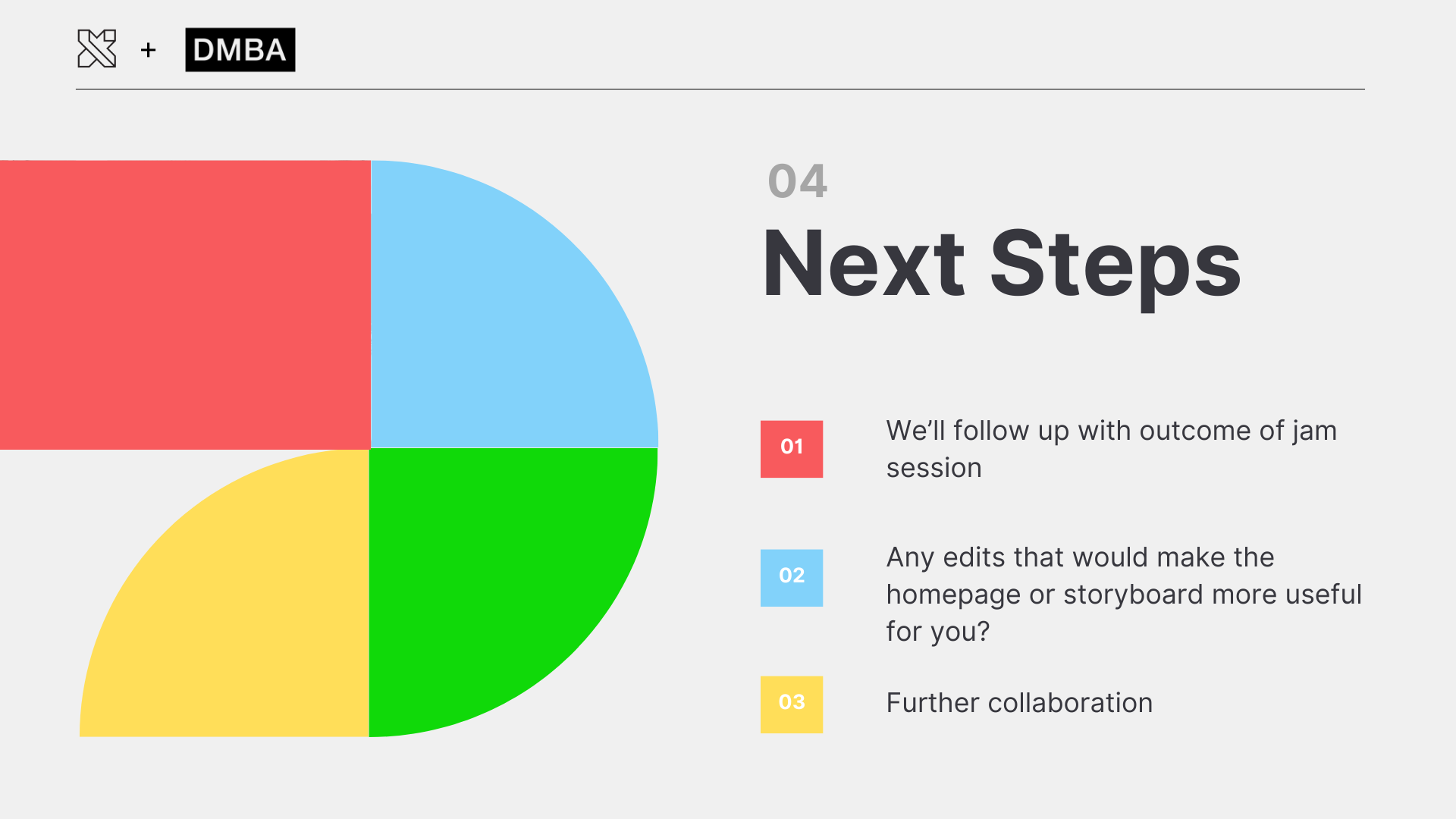Click the black DMBA logo
1456x819 pixels.
click(x=240, y=50)
